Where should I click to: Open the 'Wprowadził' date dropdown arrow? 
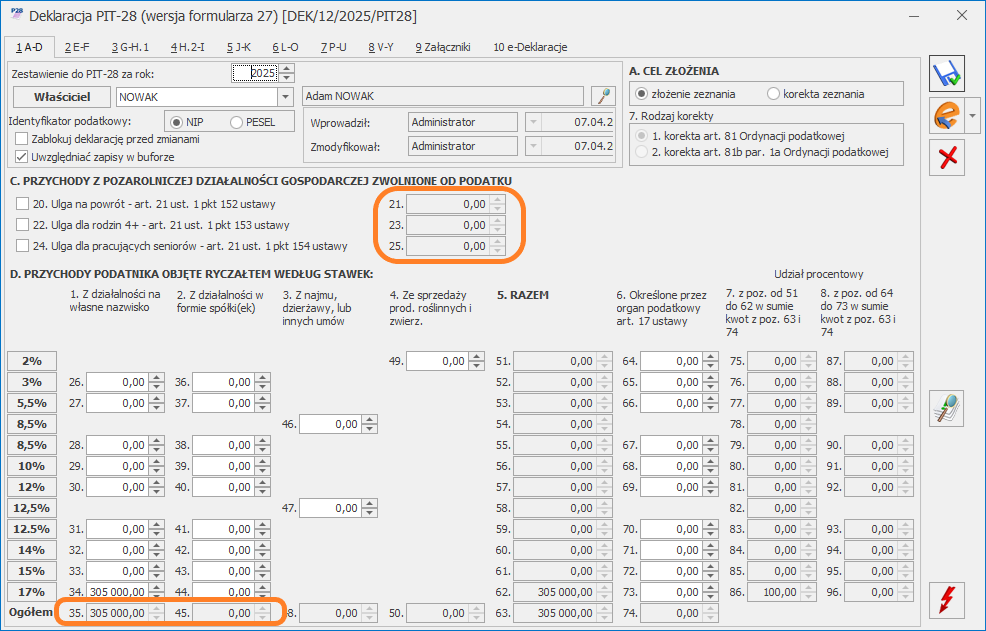point(533,122)
